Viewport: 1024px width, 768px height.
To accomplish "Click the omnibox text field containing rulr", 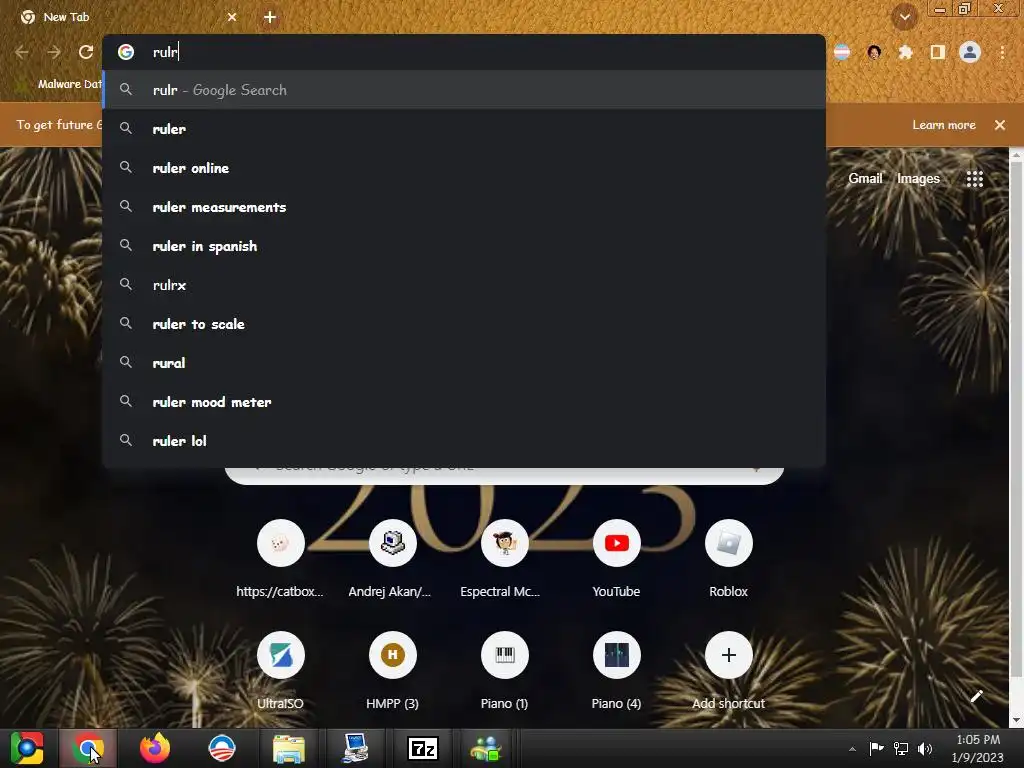I will click(x=464, y=52).
